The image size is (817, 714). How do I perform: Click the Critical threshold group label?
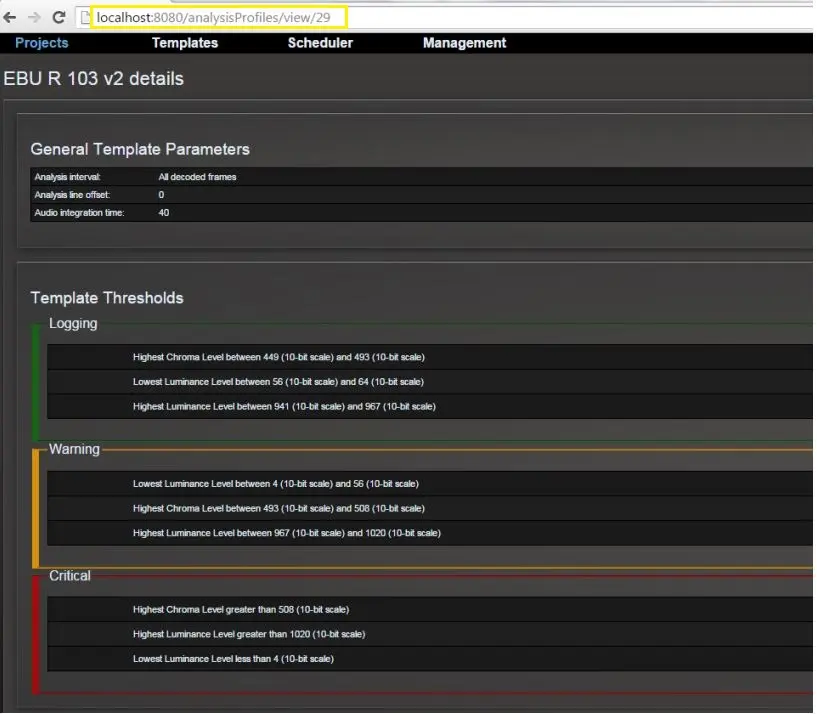pos(70,576)
